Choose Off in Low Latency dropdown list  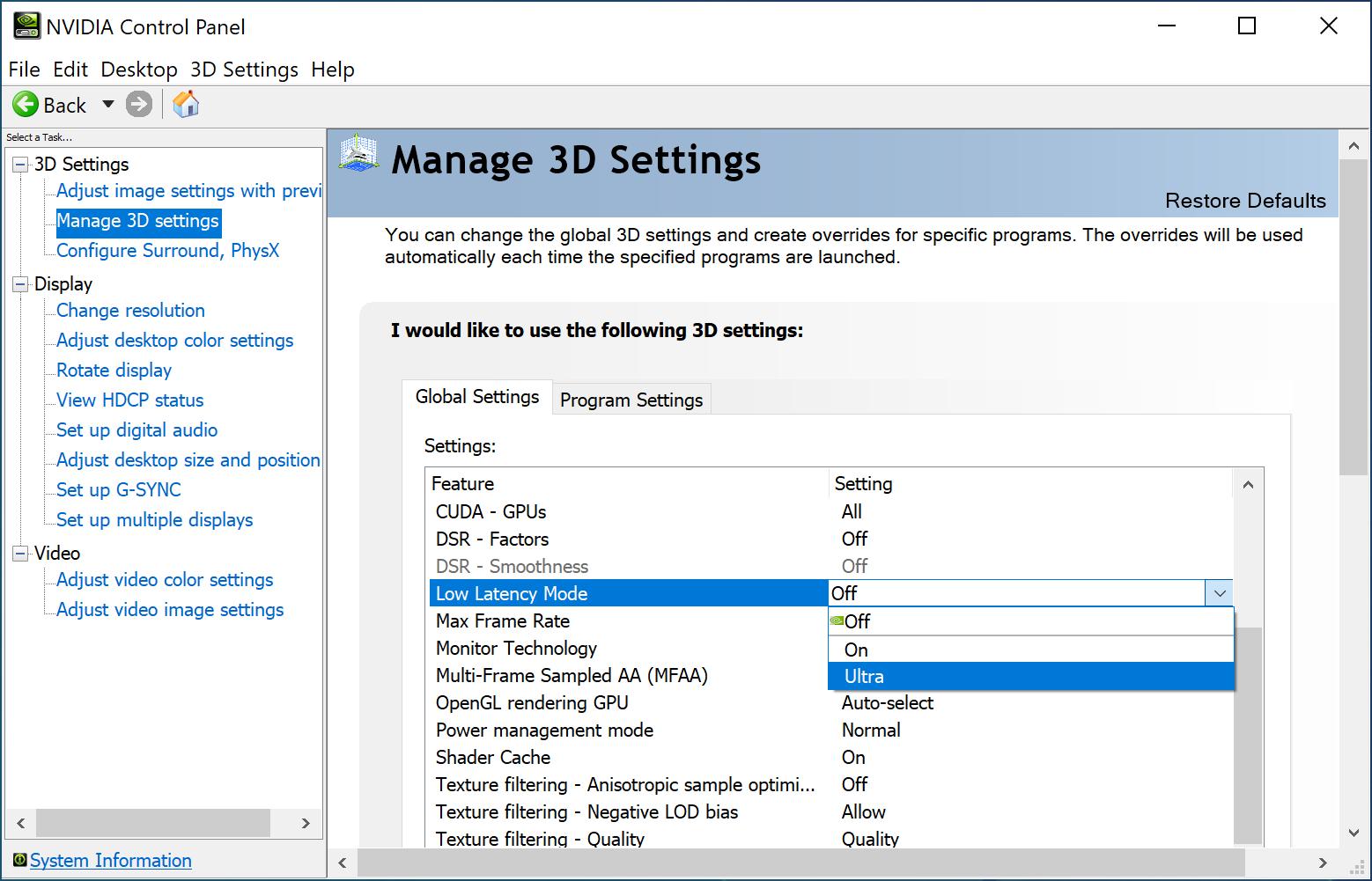point(1030,621)
